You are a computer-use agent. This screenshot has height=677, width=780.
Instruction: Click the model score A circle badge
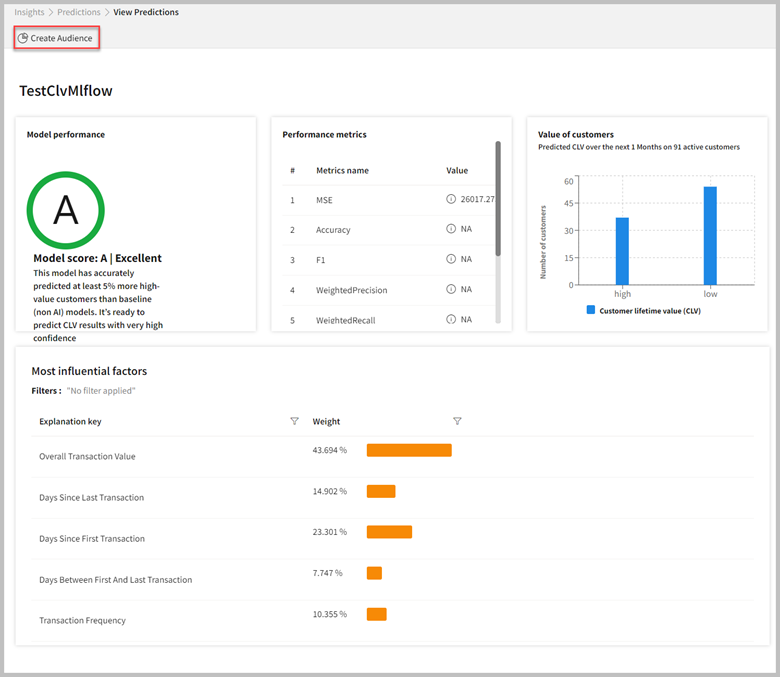point(65,210)
